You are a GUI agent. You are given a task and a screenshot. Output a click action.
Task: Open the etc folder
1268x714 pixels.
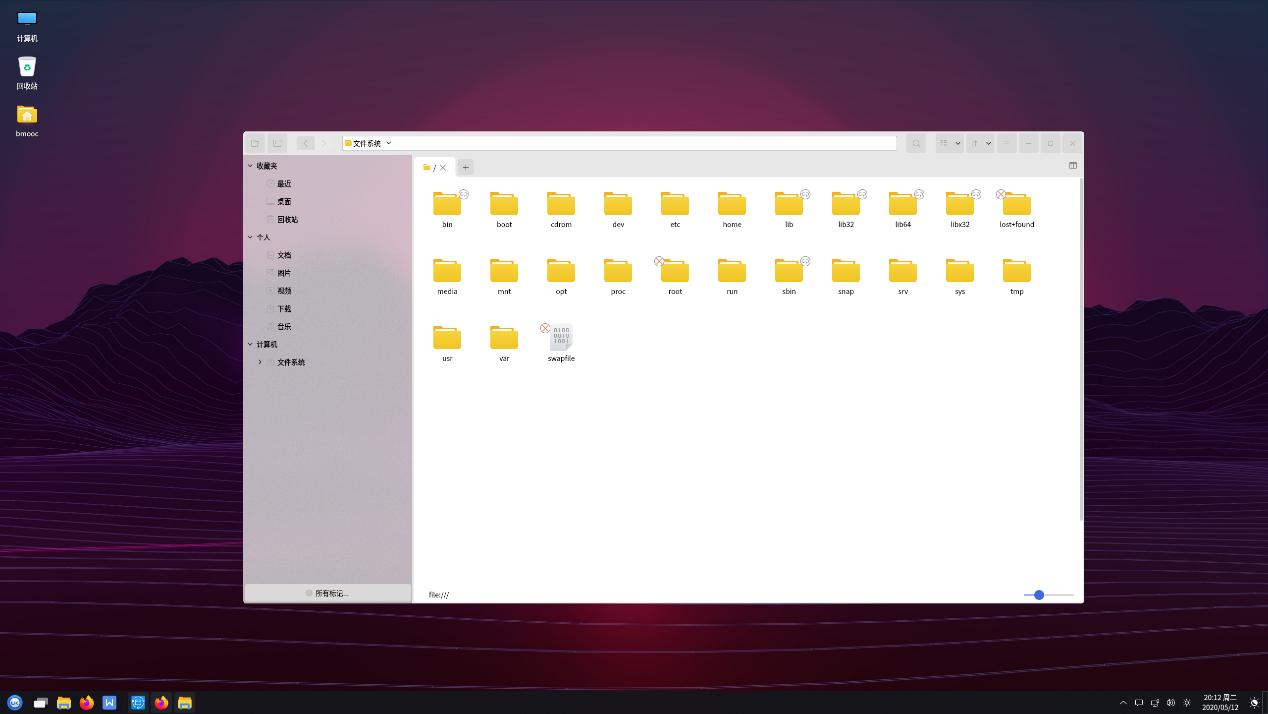[x=675, y=204]
